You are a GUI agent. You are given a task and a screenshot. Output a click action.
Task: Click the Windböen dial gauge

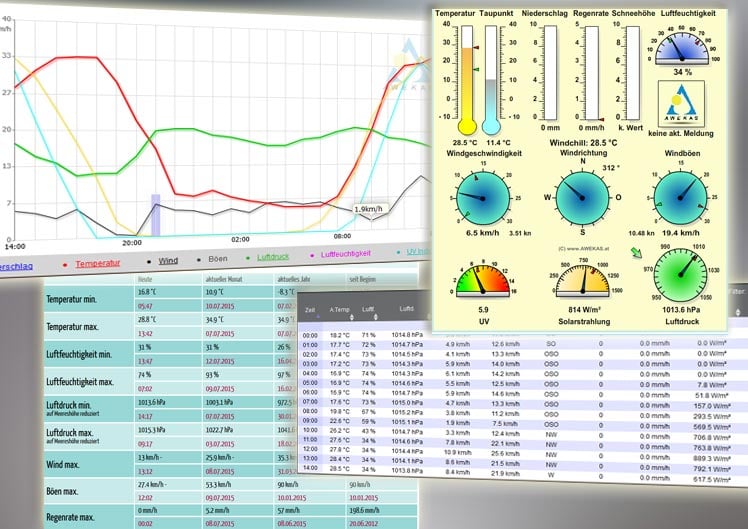[x=681, y=197]
